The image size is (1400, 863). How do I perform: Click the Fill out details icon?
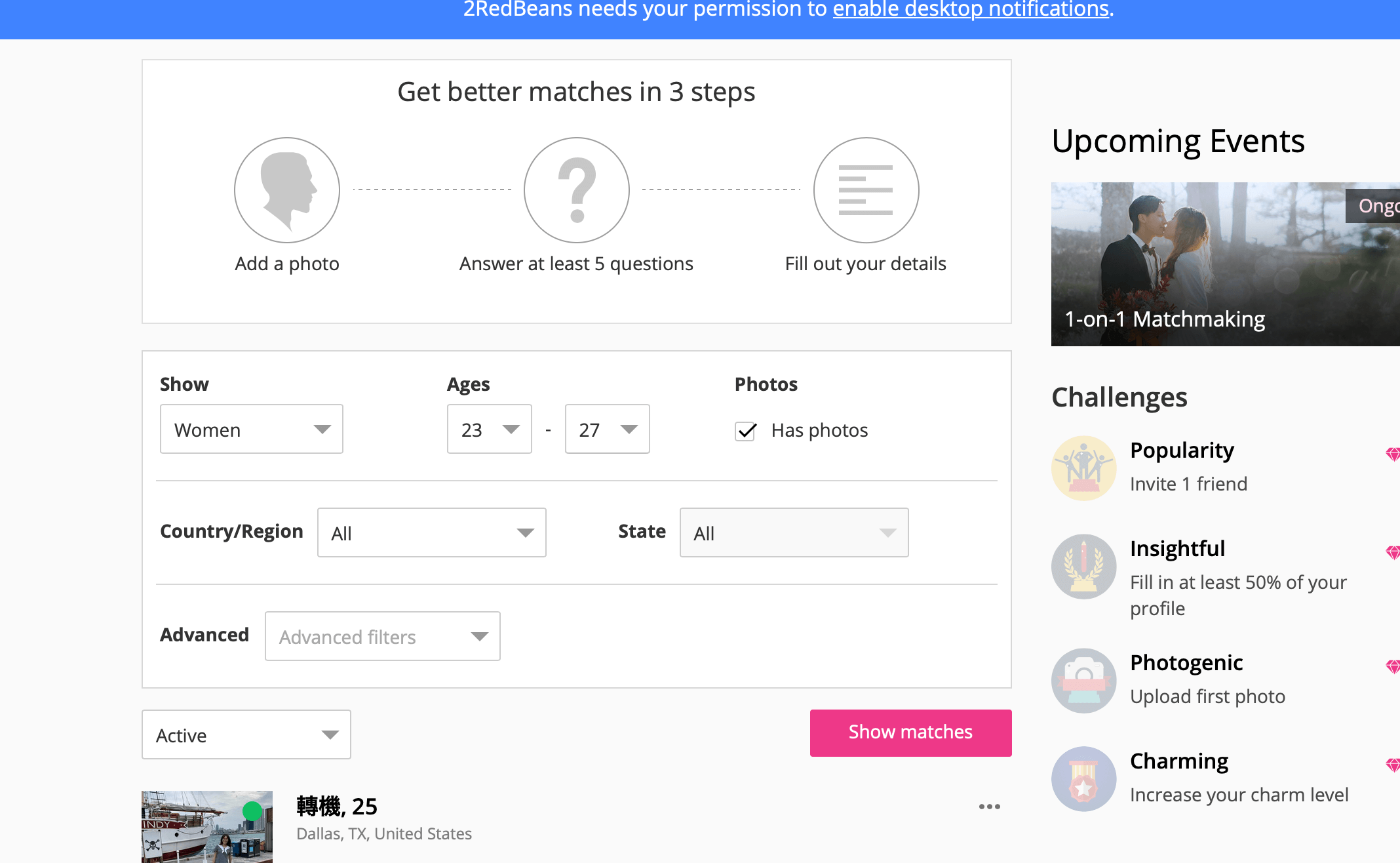[864, 189]
